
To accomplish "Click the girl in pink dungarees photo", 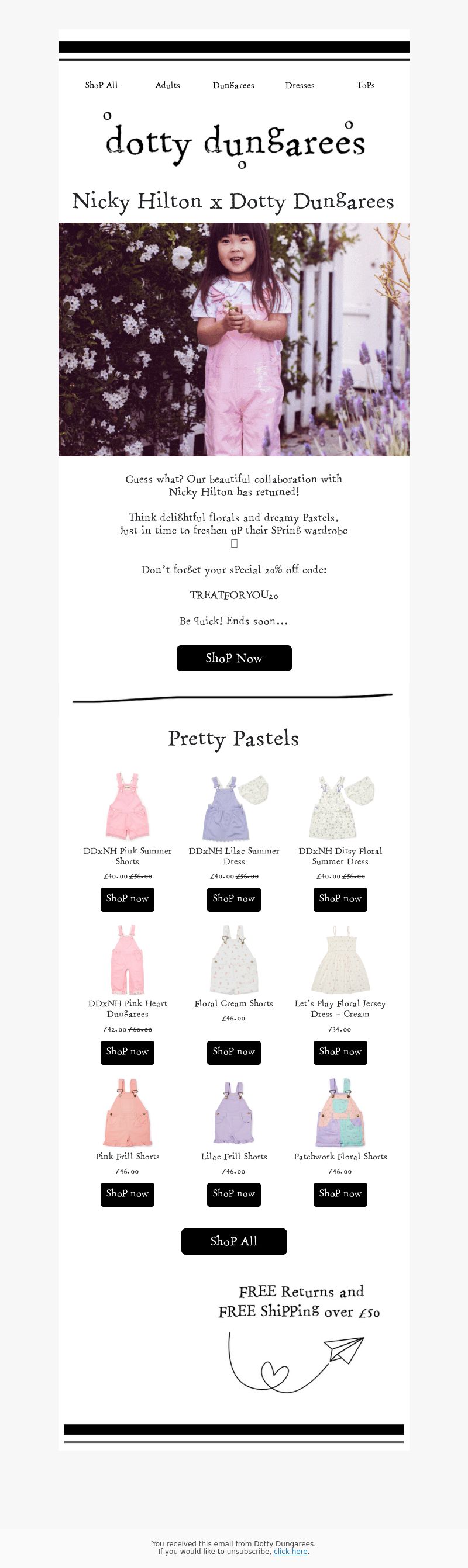I will pos(234,339).
